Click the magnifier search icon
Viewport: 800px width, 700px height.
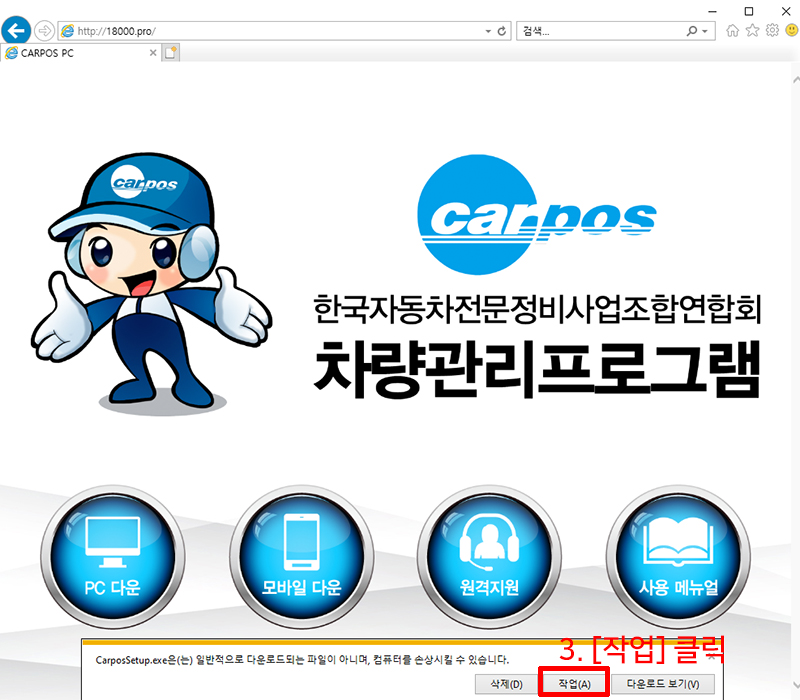point(691,31)
